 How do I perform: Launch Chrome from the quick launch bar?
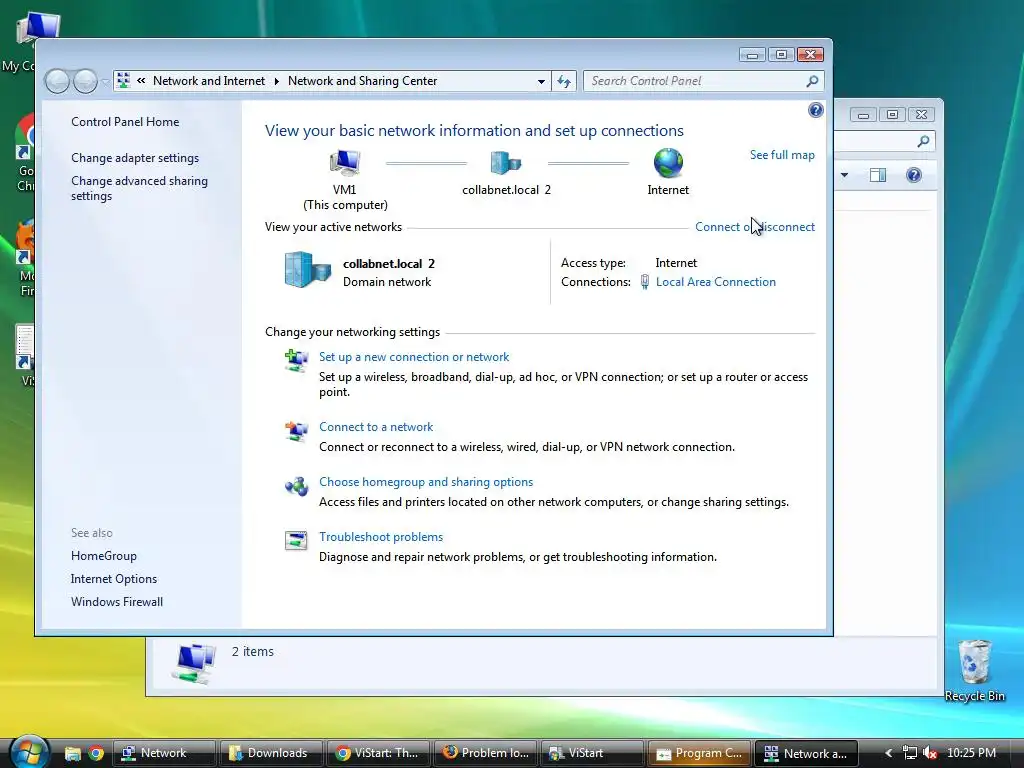(96, 753)
